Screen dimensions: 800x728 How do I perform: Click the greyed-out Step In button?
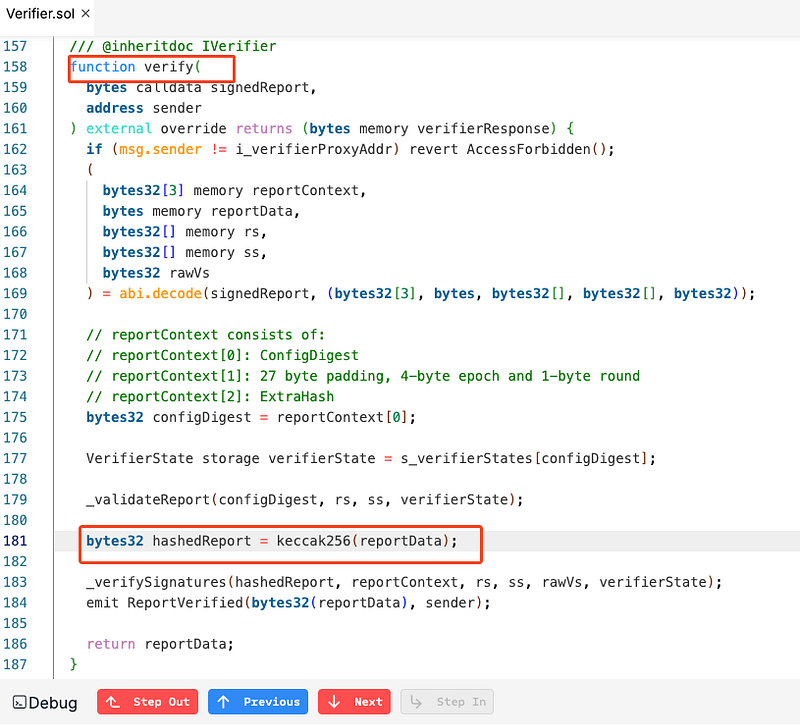click(448, 702)
